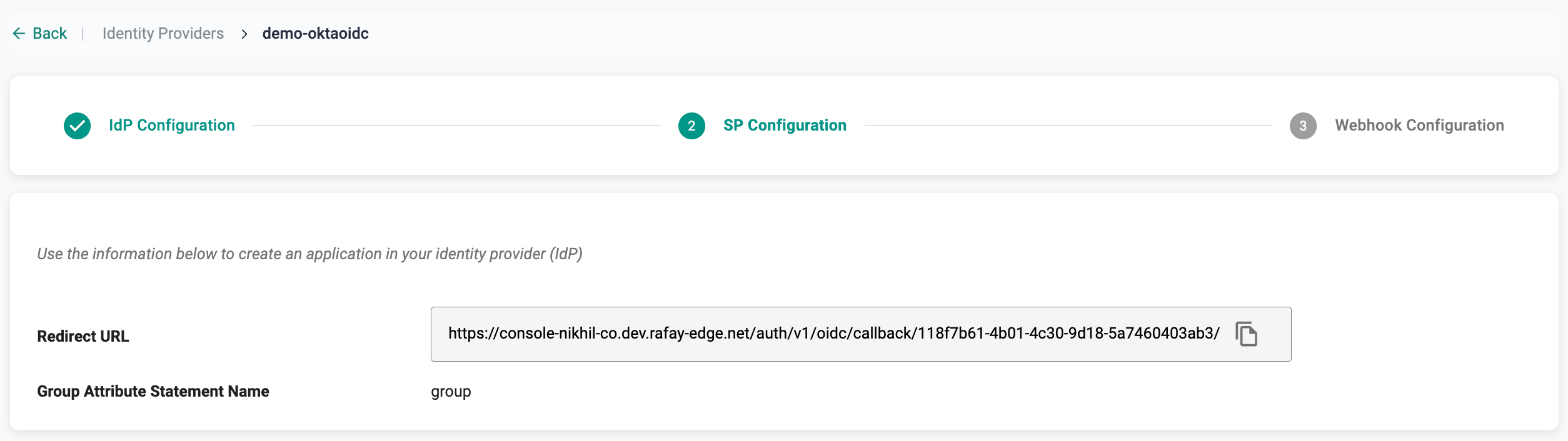Select the SP Configuration step label
The width and height of the screenshot is (1568, 441).
click(x=785, y=126)
